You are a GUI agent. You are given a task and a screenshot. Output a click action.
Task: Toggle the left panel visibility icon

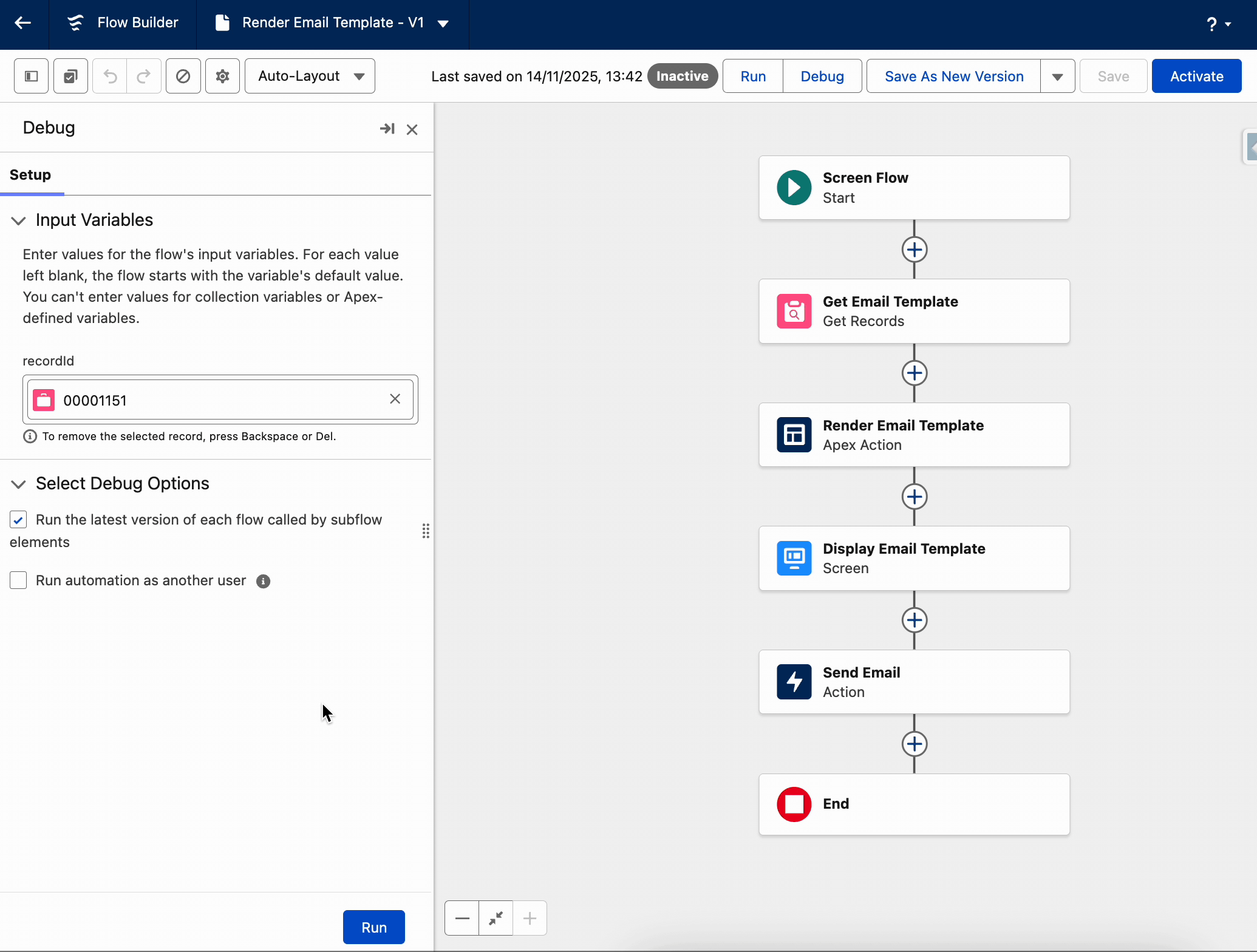pyautogui.click(x=30, y=75)
